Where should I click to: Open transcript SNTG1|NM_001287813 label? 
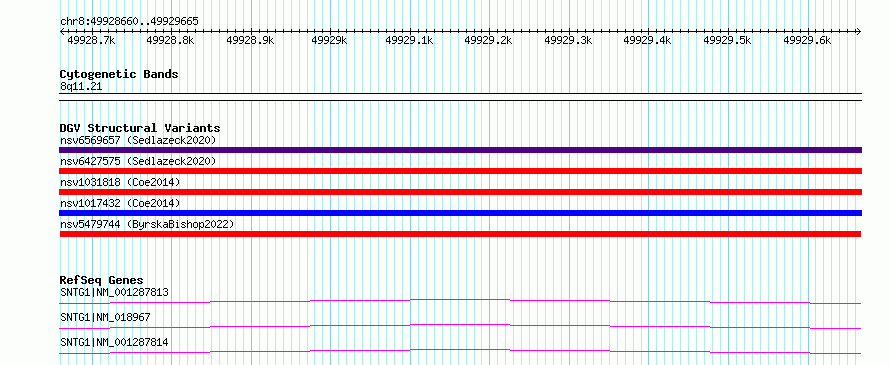pyautogui.click(x=114, y=292)
